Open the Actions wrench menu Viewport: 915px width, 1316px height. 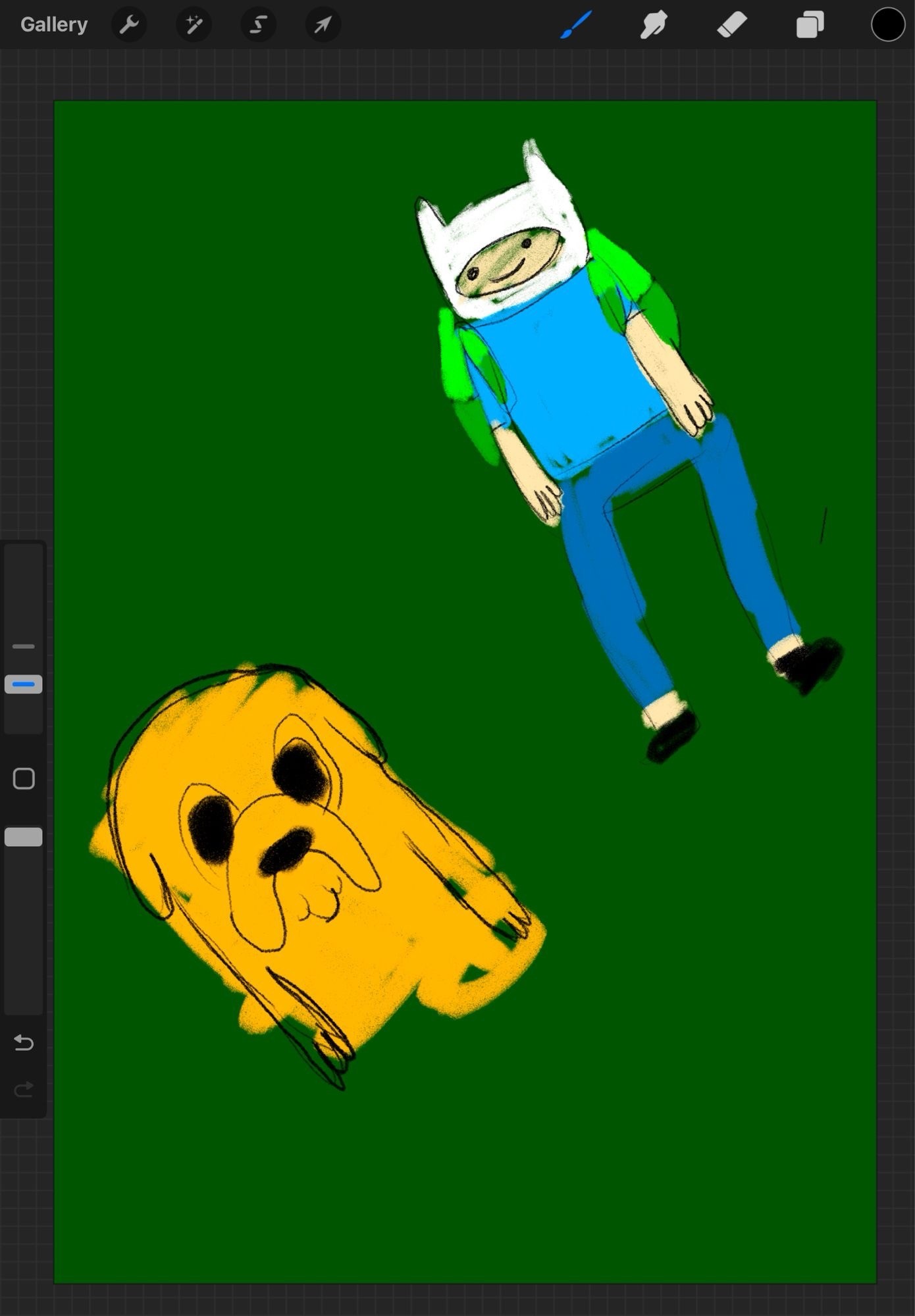tap(129, 25)
